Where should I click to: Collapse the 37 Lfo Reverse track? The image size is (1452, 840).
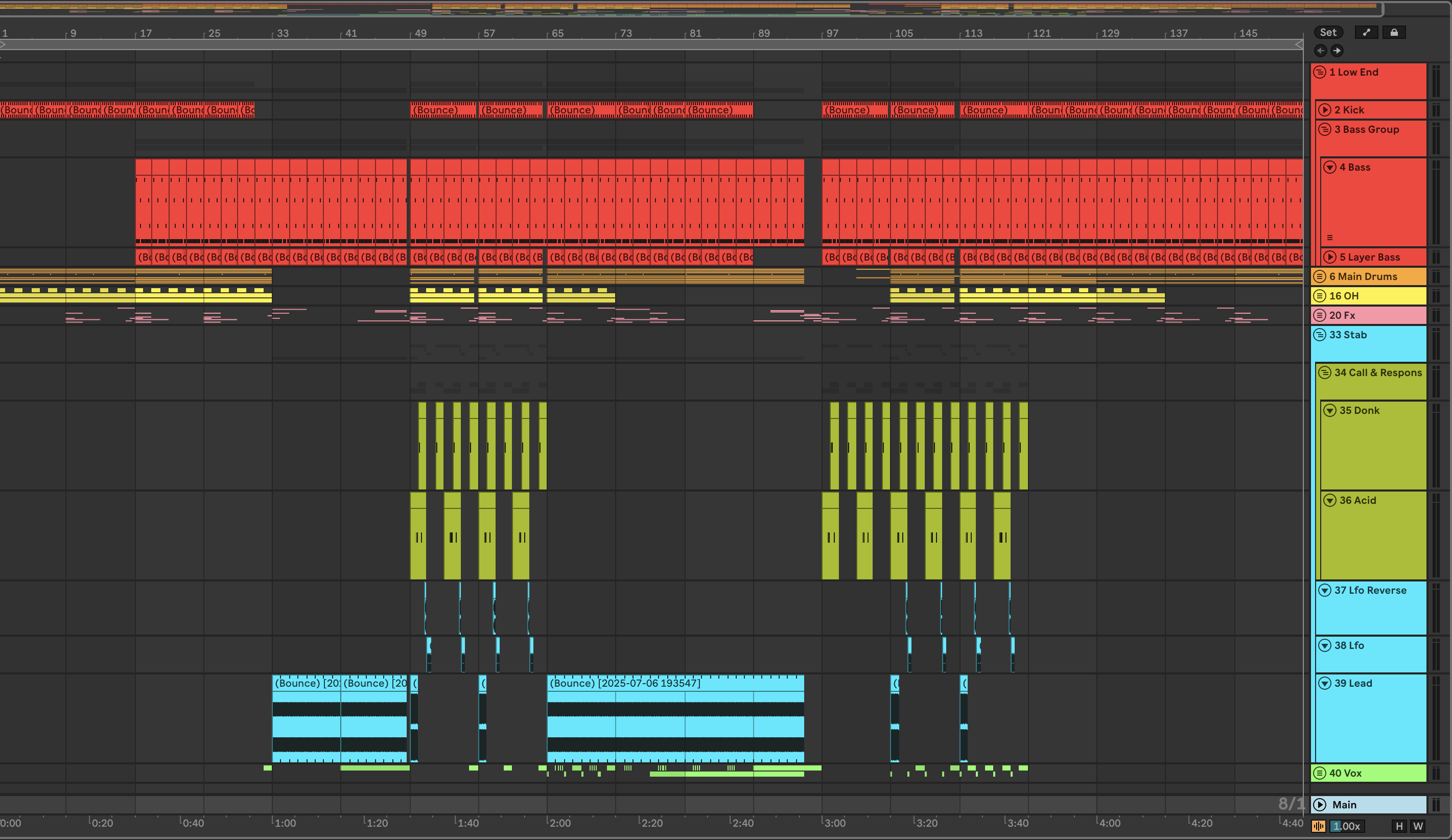1325,590
